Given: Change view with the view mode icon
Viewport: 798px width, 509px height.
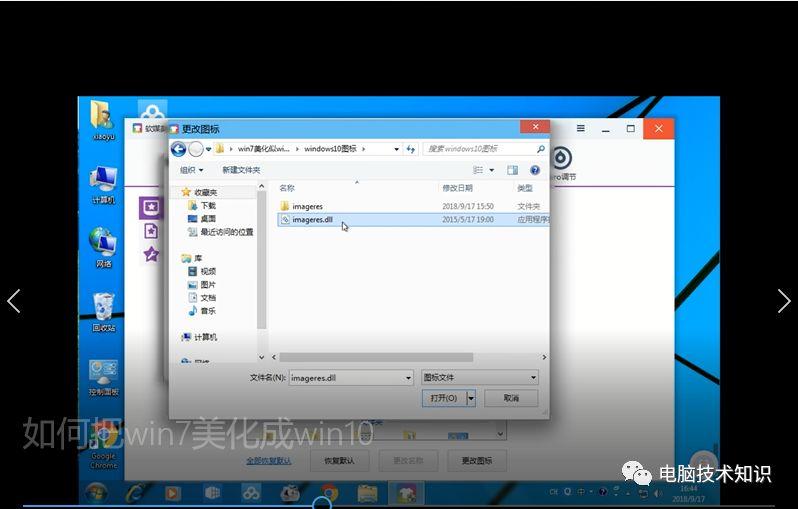Looking at the screenshot, I should (x=478, y=169).
